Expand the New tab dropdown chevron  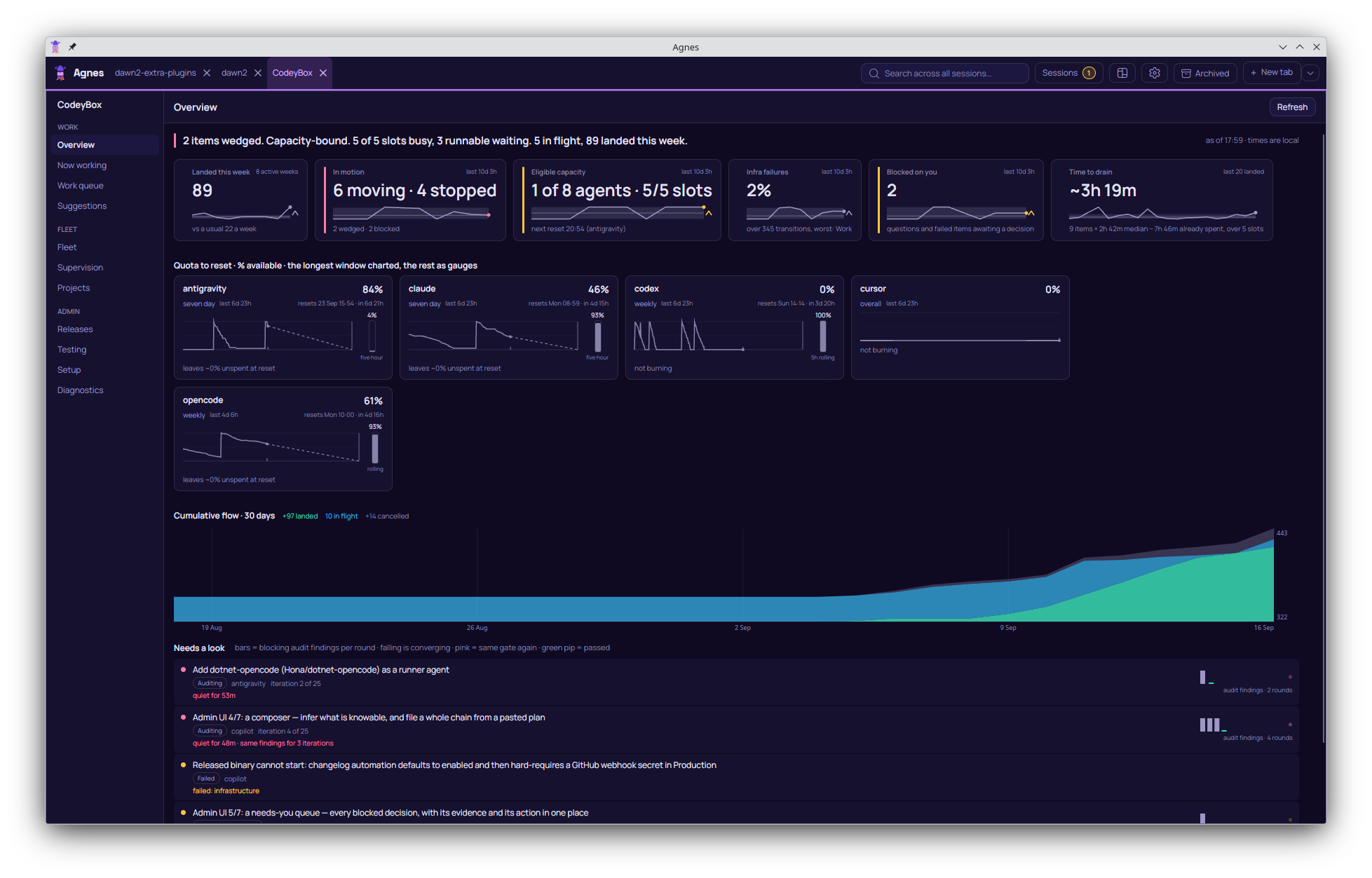tap(1310, 73)
